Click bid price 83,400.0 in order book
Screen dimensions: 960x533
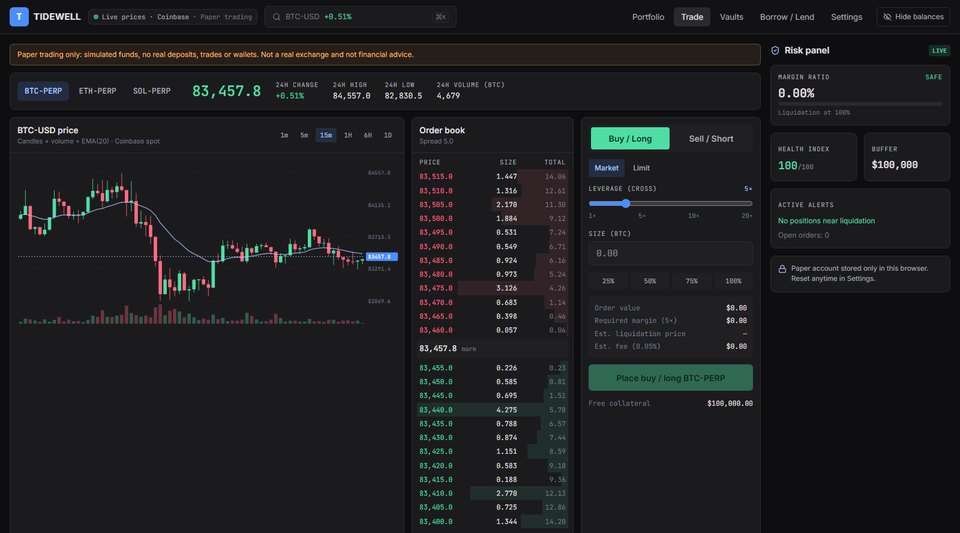tap(436, 522)
